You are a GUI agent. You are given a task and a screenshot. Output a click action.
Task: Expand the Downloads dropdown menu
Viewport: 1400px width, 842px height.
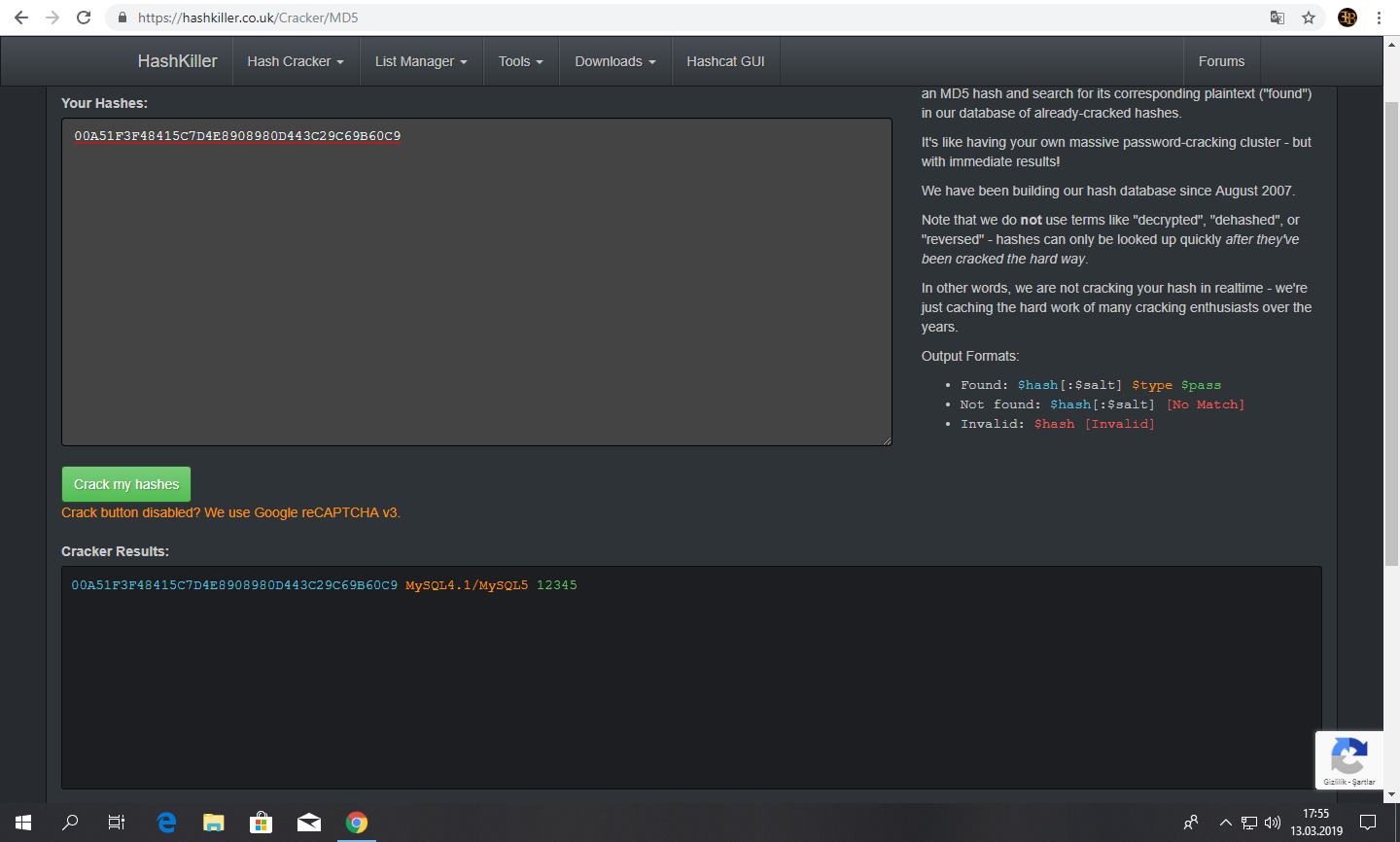pos(615,61)
